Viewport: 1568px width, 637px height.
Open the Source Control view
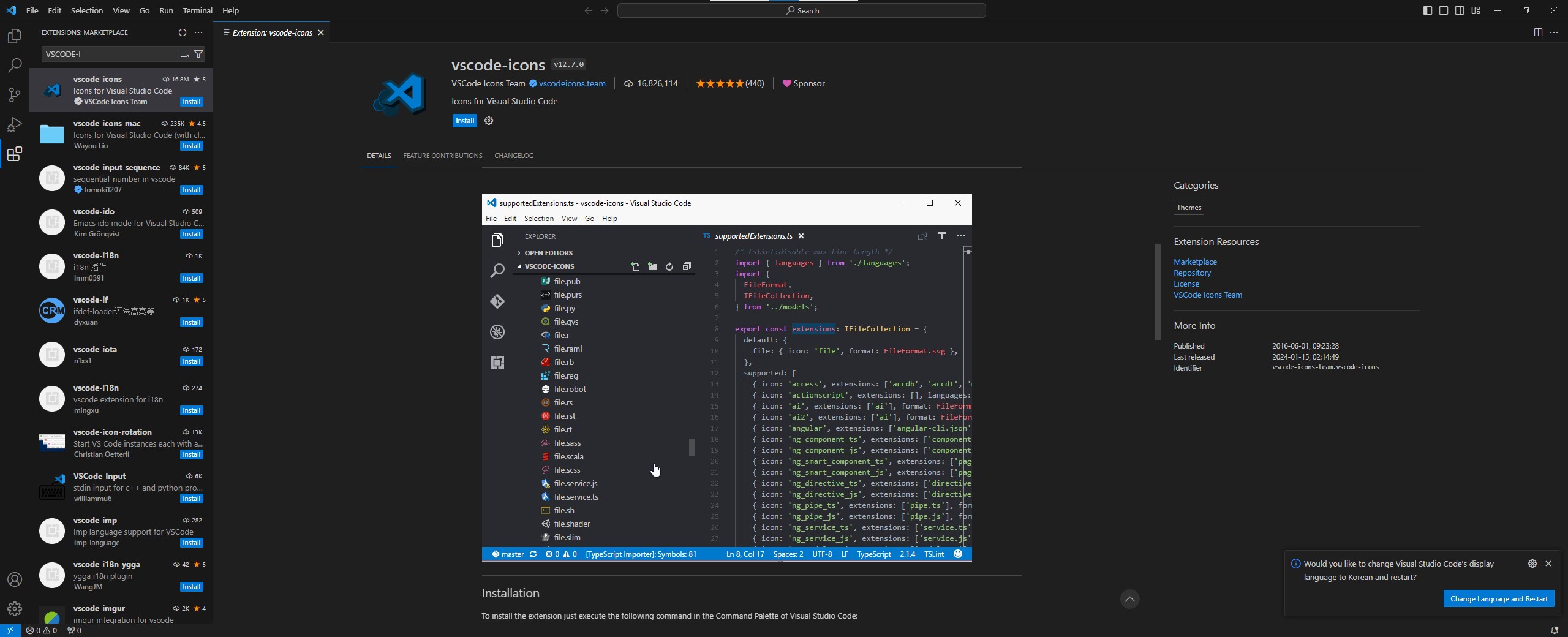tap(14, 95)
